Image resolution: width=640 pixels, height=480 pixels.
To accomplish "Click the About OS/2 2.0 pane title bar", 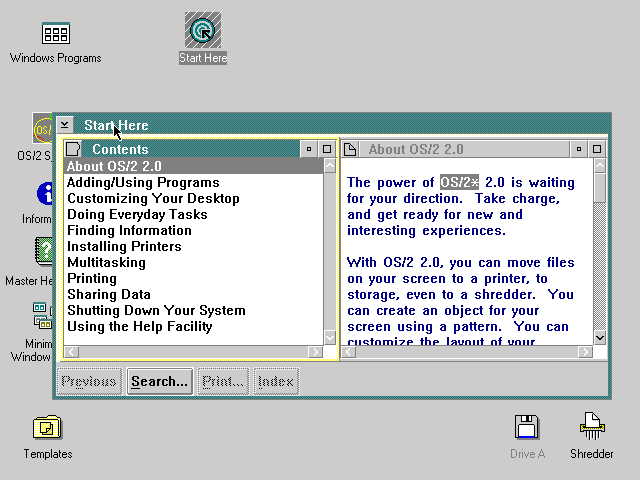I will tap(464, 149).
